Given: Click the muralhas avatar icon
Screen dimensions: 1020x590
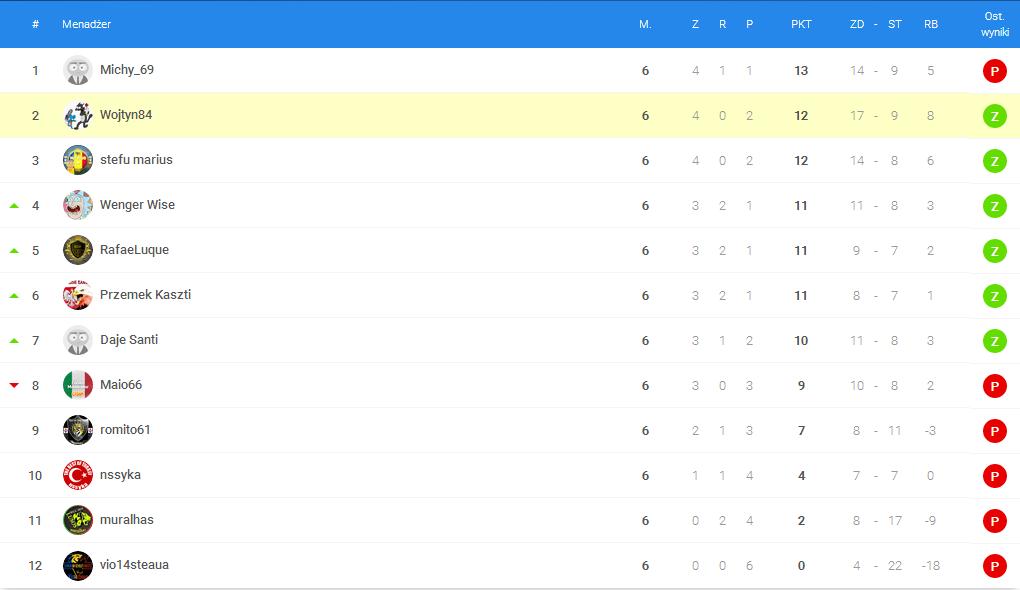Looking at the screenshot, I should point(78,520).
